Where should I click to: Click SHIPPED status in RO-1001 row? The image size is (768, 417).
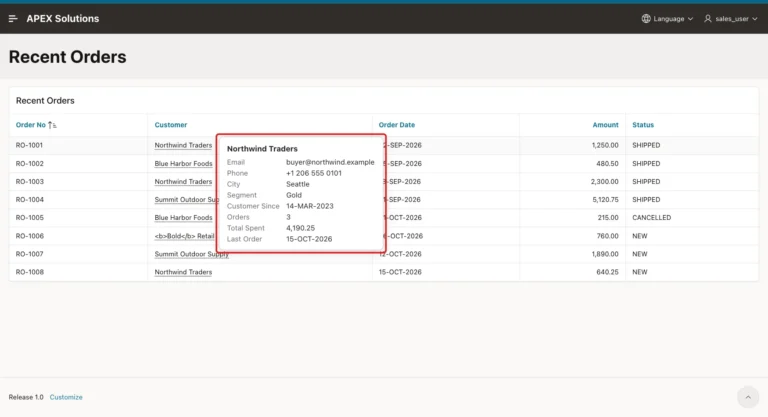(646, 145)
